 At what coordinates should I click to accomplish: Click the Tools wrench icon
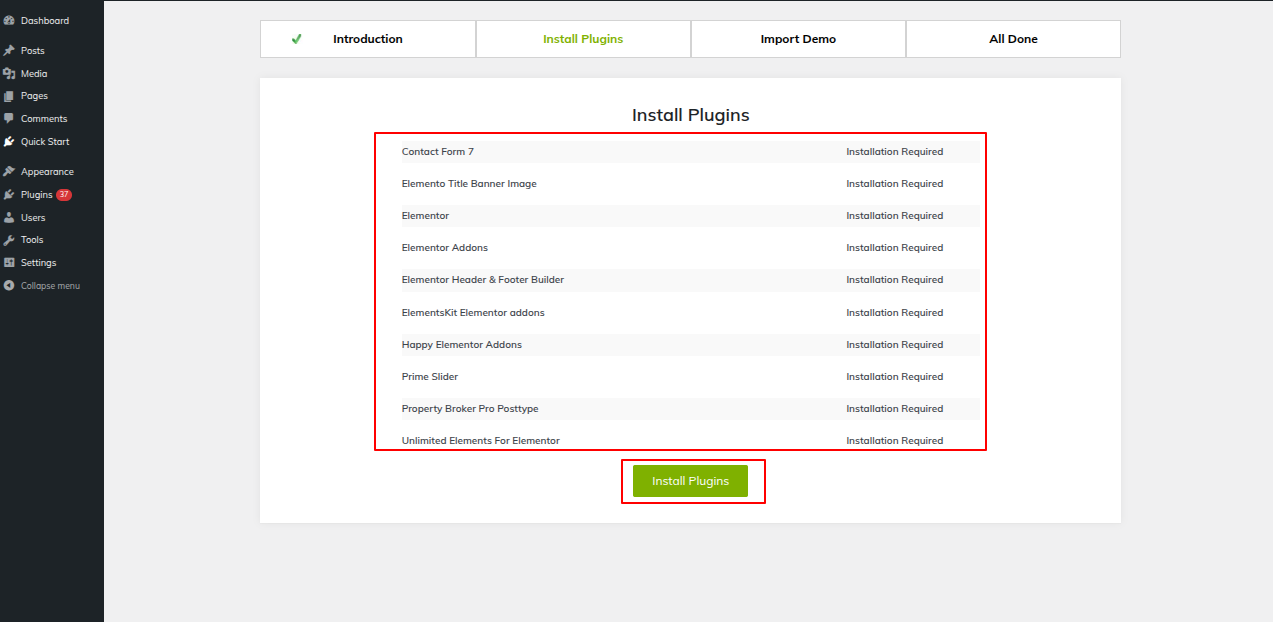pos(9,240)
